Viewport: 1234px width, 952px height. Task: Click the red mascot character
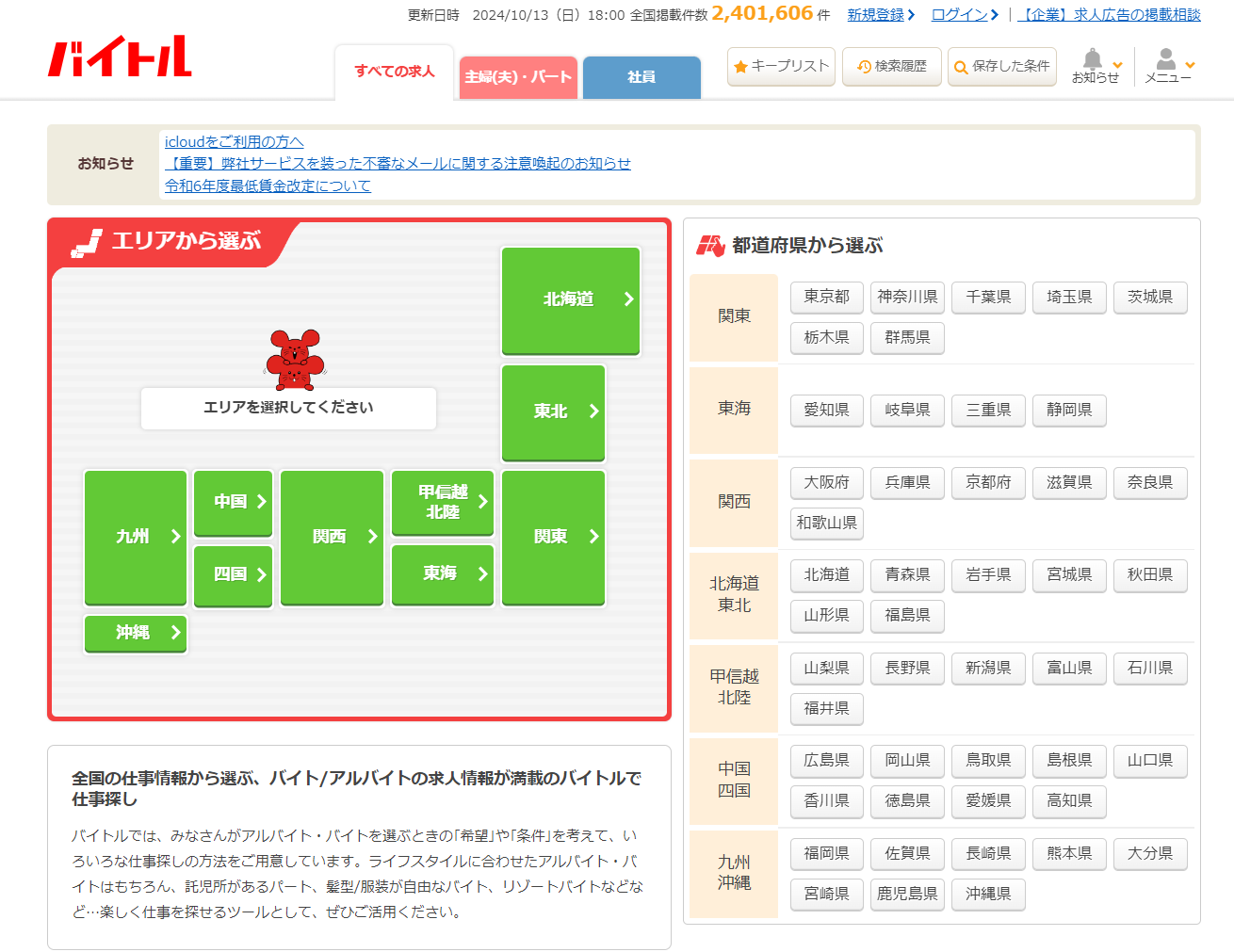pos(295,359)
